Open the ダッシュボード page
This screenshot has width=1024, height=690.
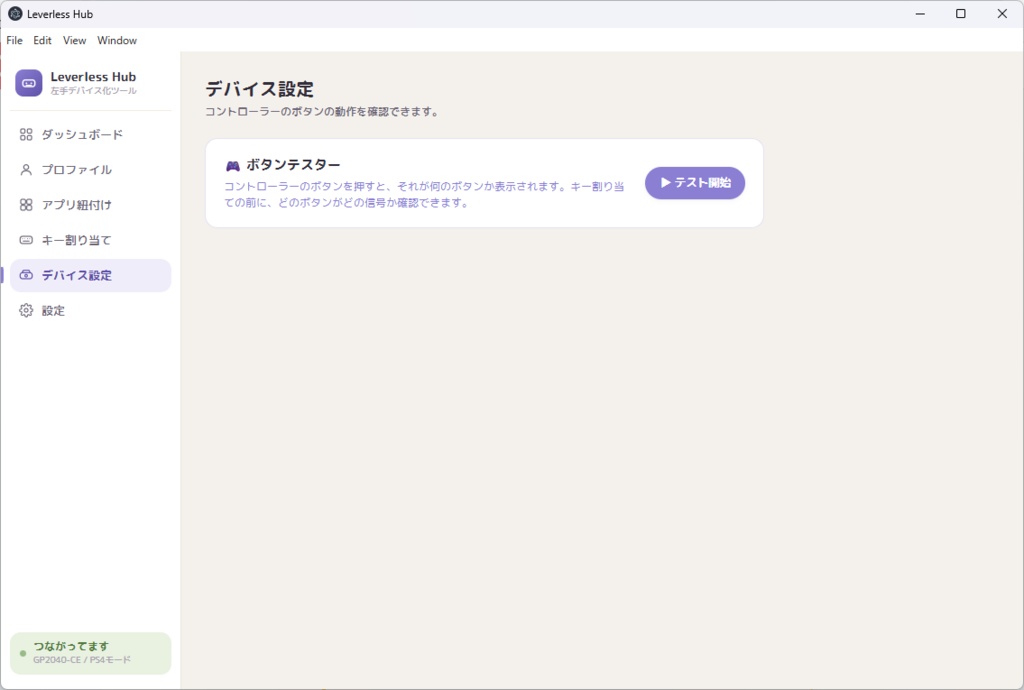(91, 134)
